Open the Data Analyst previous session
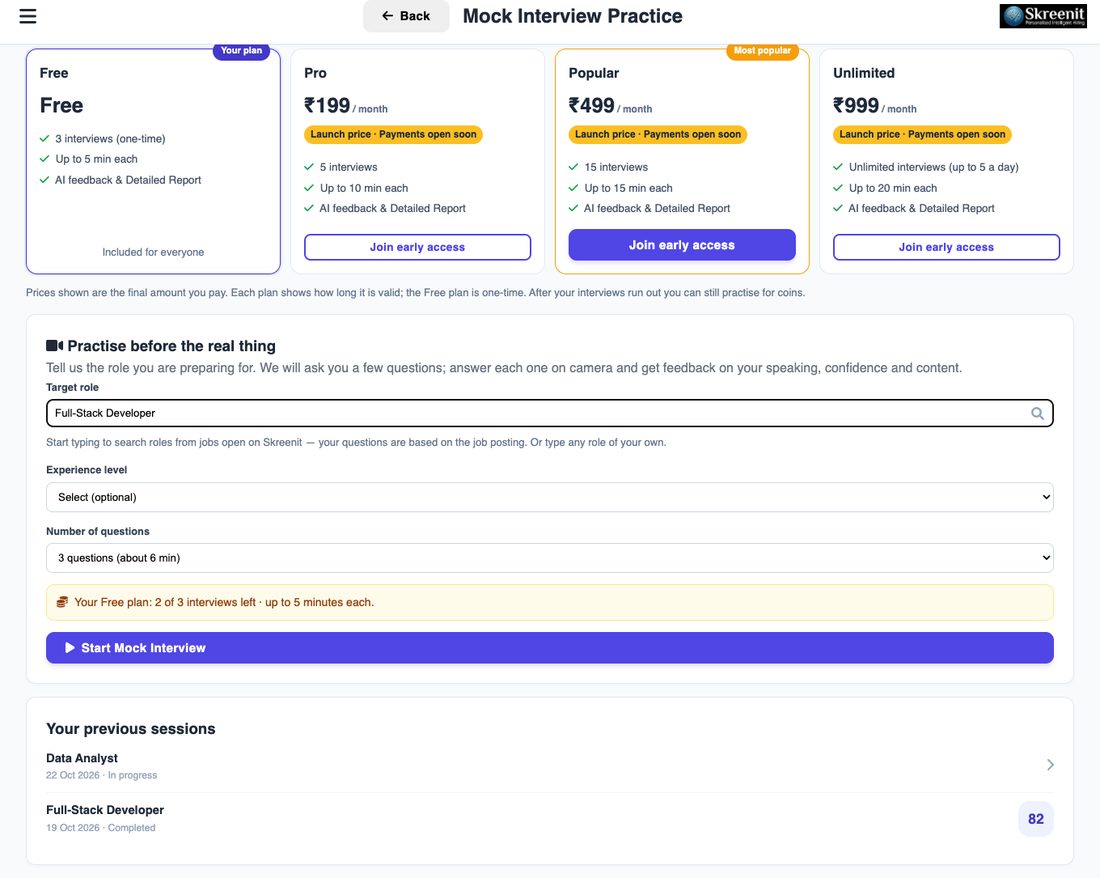 [550, 766]
